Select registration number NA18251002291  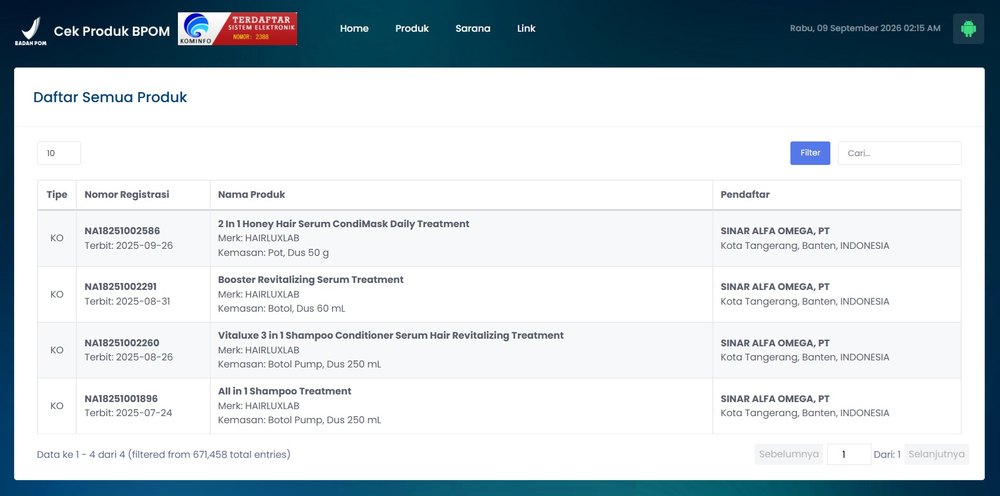[x=121, y=287]
